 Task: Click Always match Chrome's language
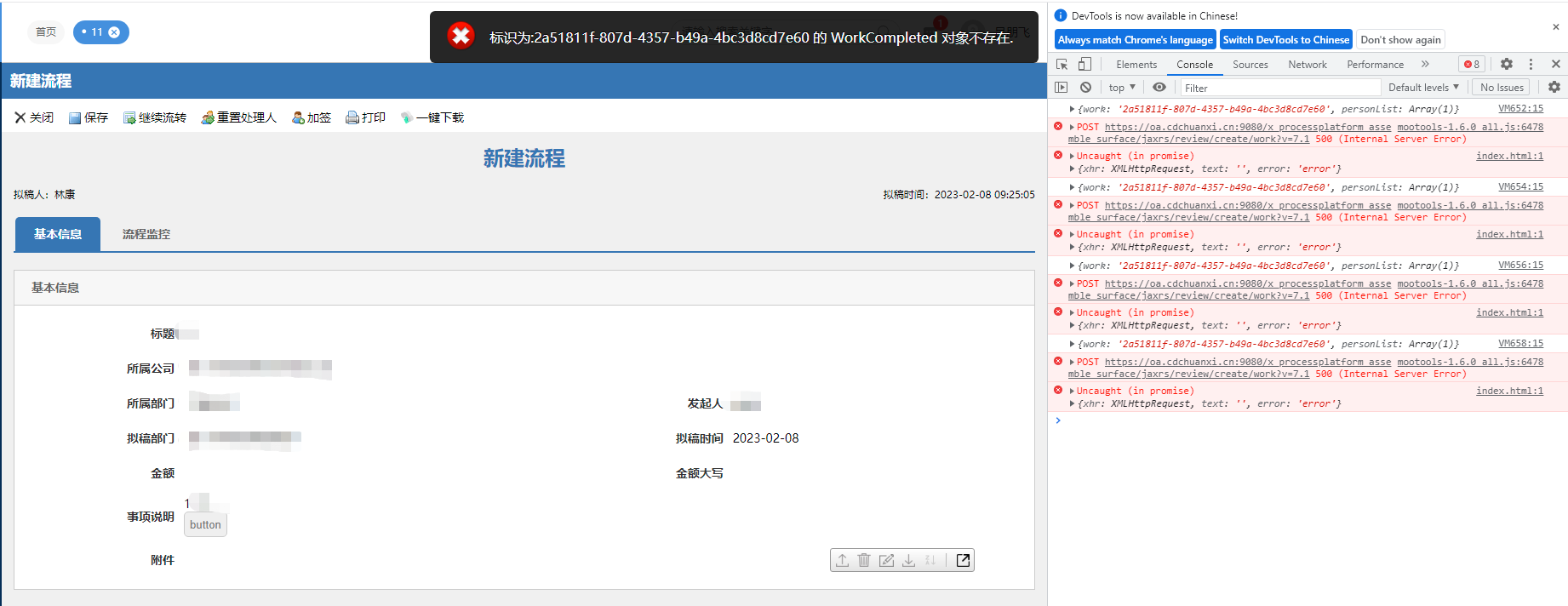(x=1135, y=39)
